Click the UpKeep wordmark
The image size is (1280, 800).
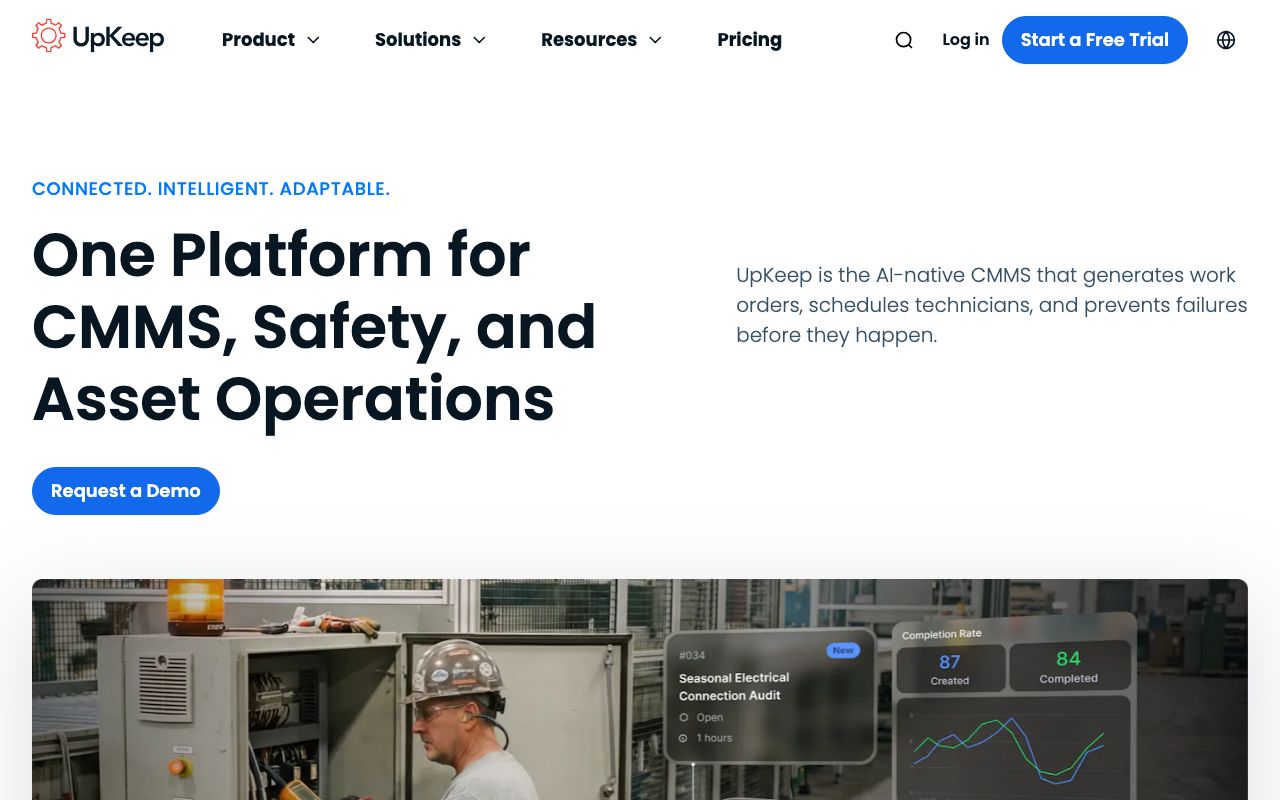(118, 38)
